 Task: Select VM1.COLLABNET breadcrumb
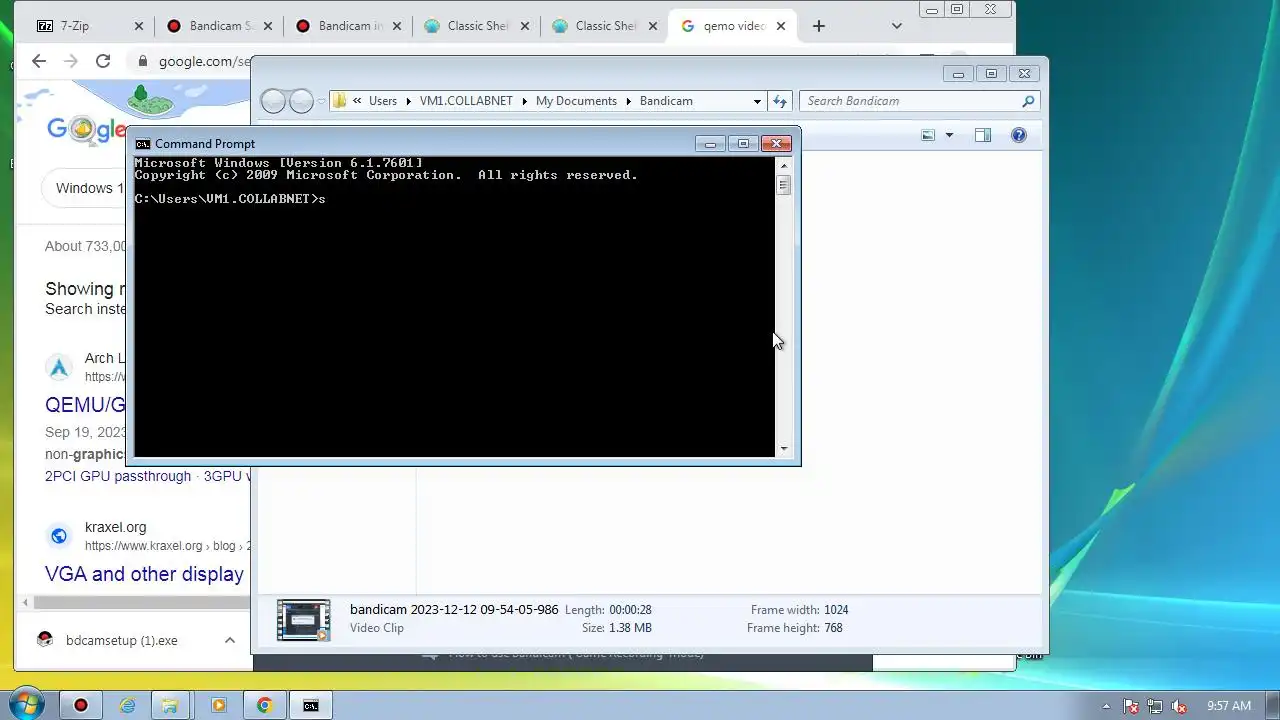(x=466, y=101)
